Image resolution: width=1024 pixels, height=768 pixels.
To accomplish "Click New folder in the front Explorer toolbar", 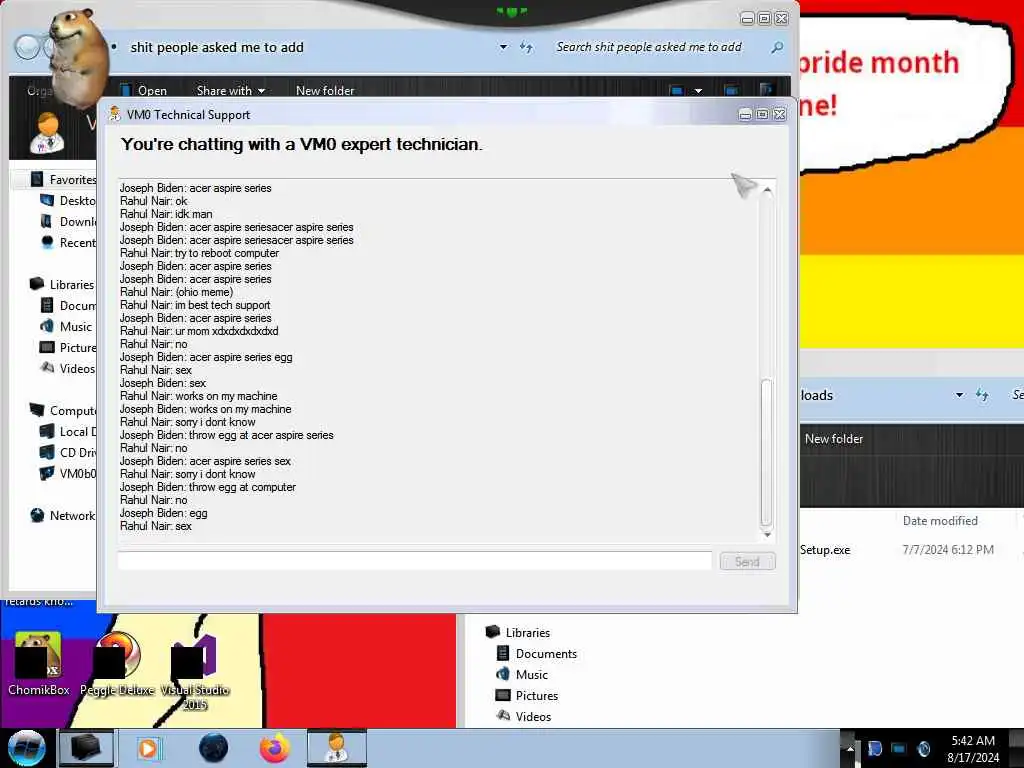I will pos(325,91).
